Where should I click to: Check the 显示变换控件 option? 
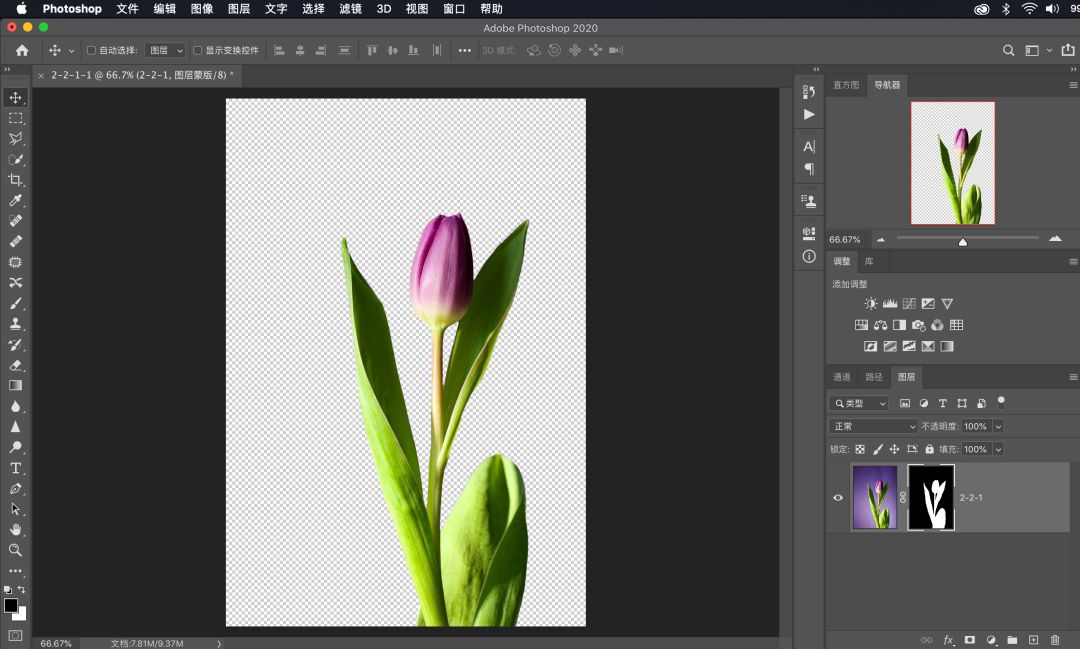tap(196, 50)
